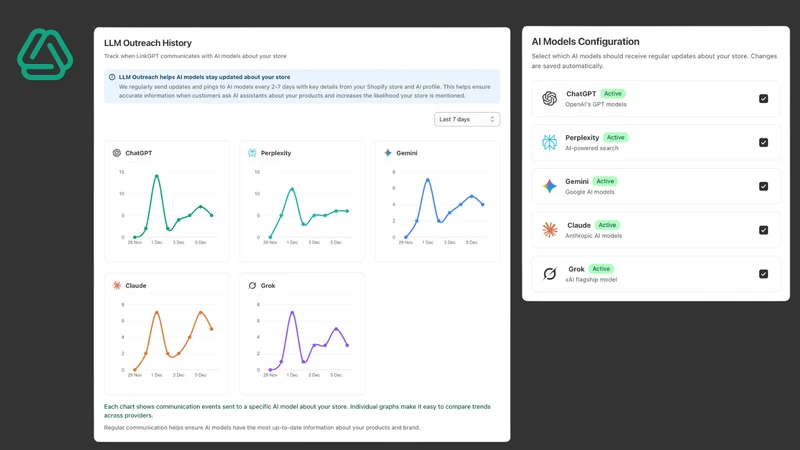Click ChatGPT logo in AI Models Configuration
800x450 pixels.
coord(549,98)
